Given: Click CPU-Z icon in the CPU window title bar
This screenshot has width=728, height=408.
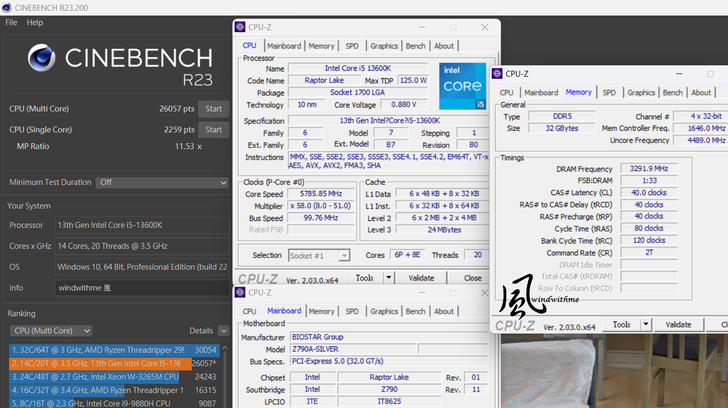Looking at the screenshot, I should click(x=240, y=27).
